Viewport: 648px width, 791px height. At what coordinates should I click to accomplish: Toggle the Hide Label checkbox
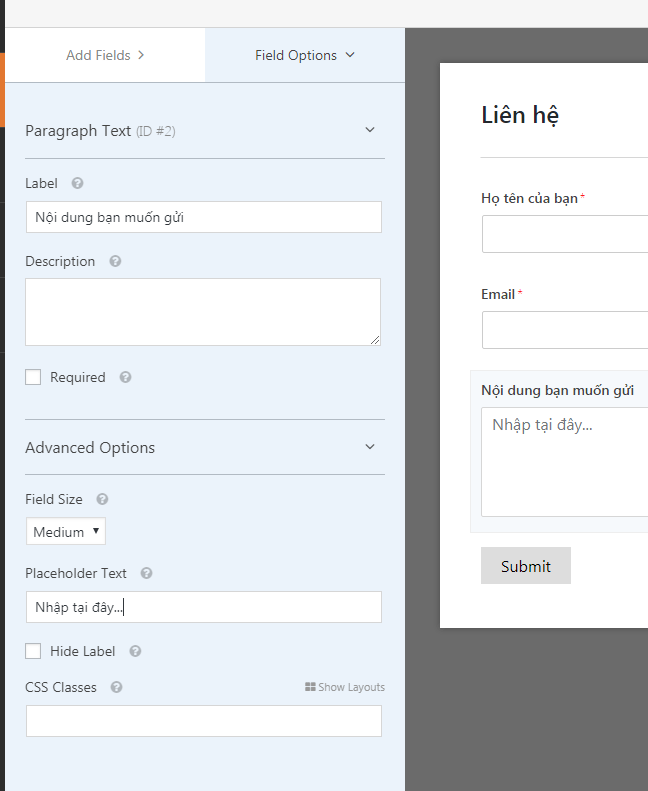tap(33, 651)
